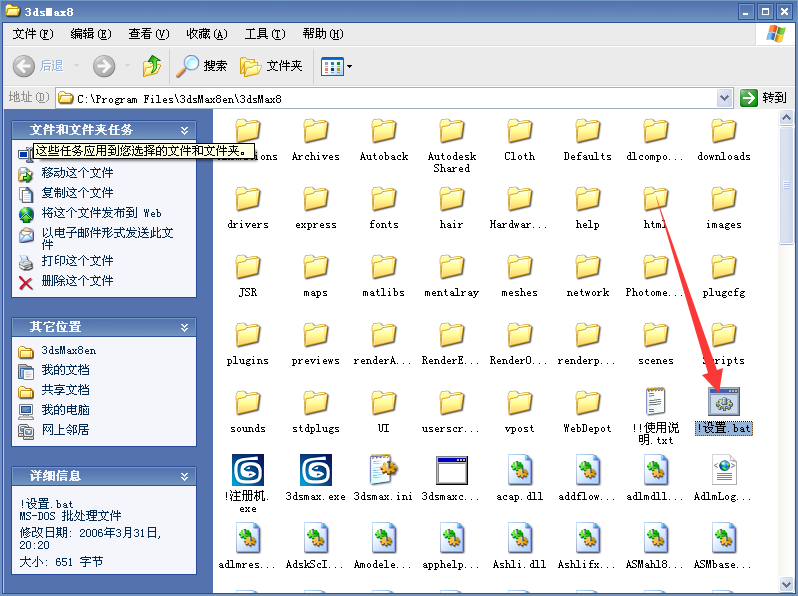The height and width of the screenshot is (596, 798).
Task: Select the !!使用说明.txt text file
Action: [x=656, y=416]
